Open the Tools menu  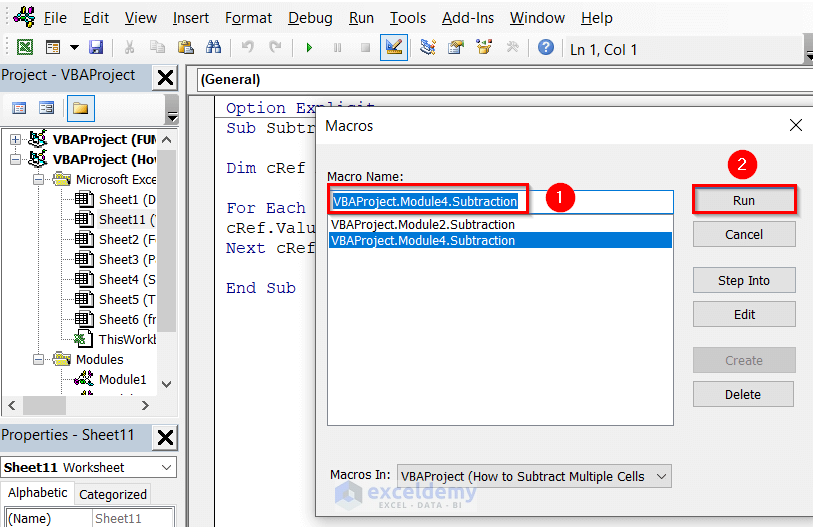[408, 18]
